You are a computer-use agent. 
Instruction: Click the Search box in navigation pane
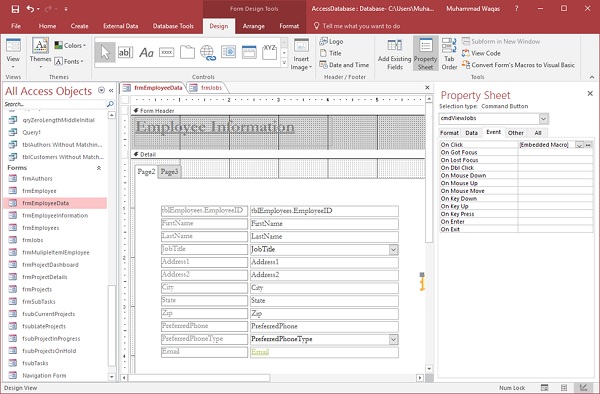pos(55,104)
